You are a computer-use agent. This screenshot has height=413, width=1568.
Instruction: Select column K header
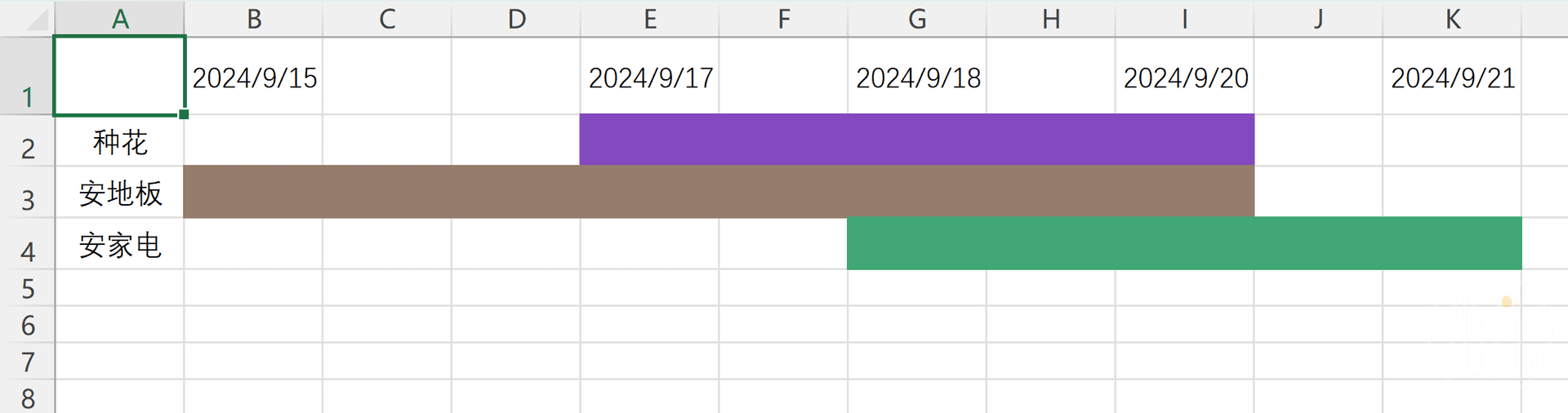[1452, 19]
